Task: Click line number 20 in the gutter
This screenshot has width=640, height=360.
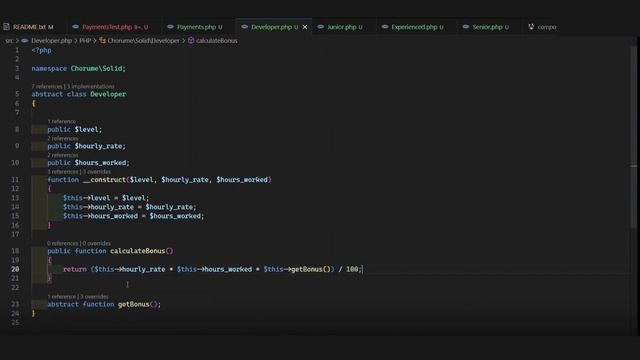Action: click(x=15, y=269)
